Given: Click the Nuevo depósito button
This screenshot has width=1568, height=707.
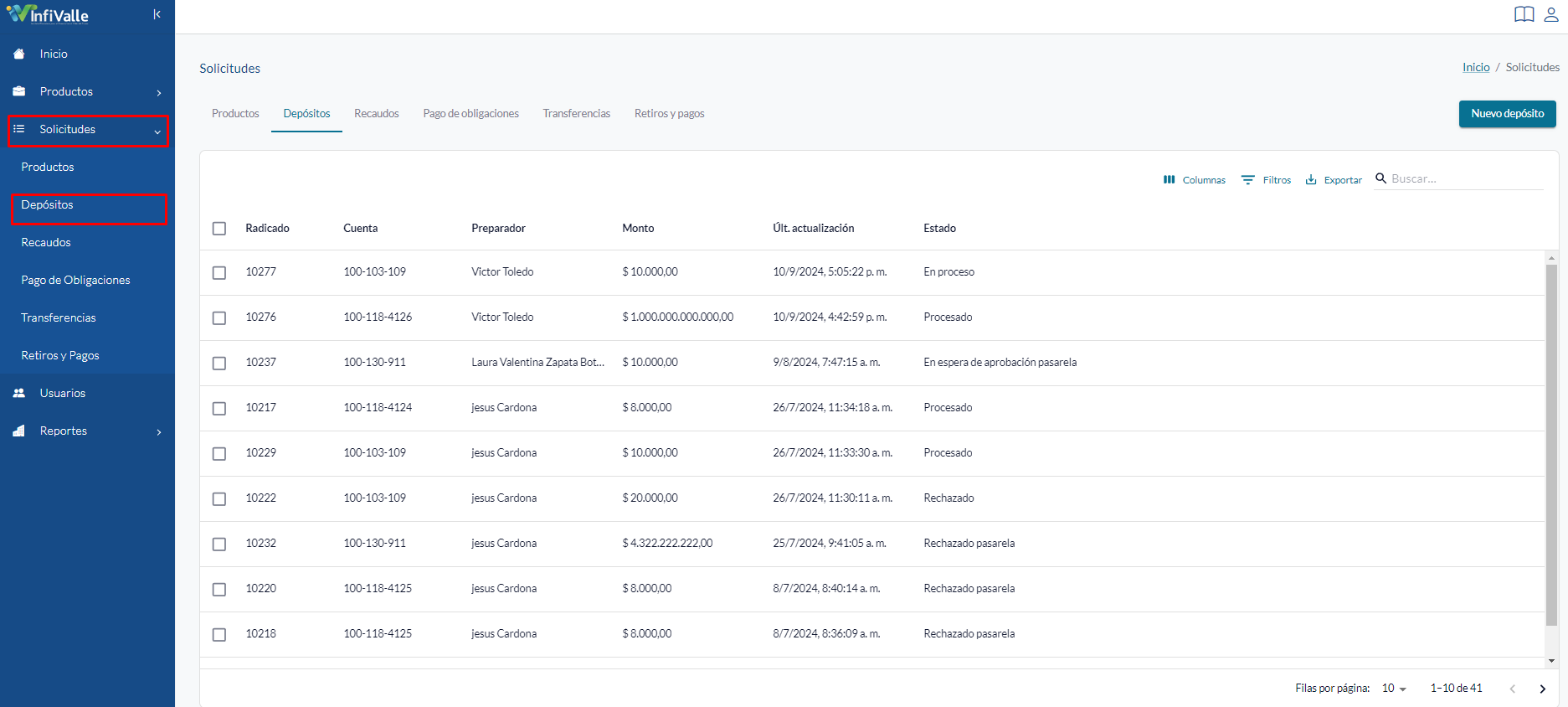Looking at the screenshot, I should (1507, 114).
